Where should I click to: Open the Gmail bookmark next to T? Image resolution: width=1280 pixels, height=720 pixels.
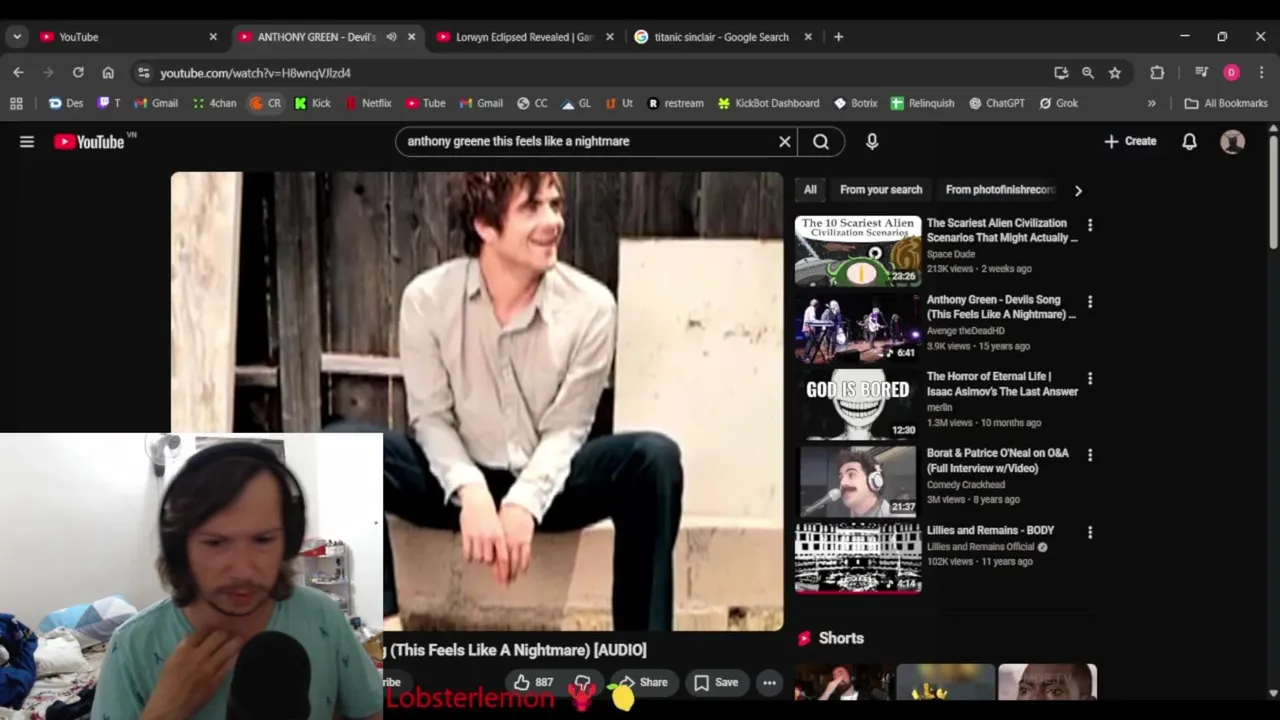tap(156, 103)
